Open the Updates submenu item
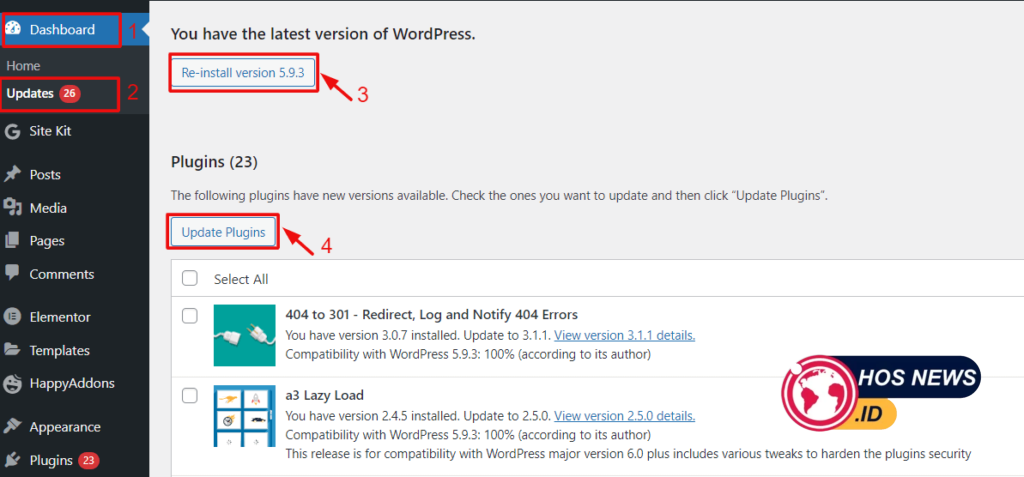Screen dimensions: 1024x477 [30, 94]
